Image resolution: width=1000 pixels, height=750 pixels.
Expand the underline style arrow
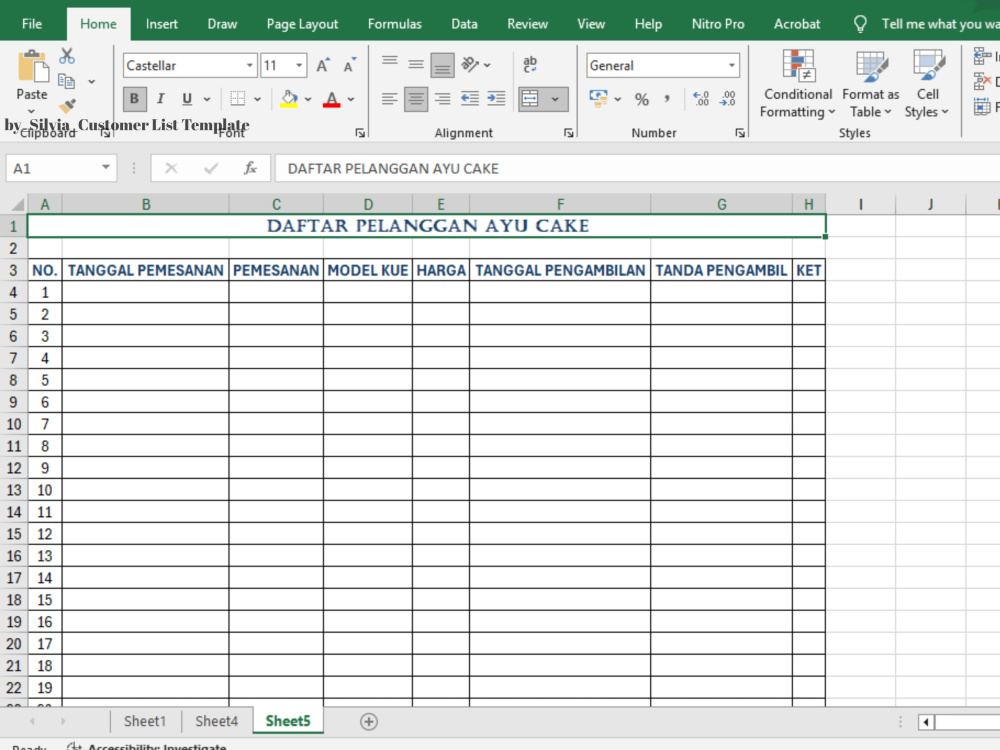click(207, 99)
